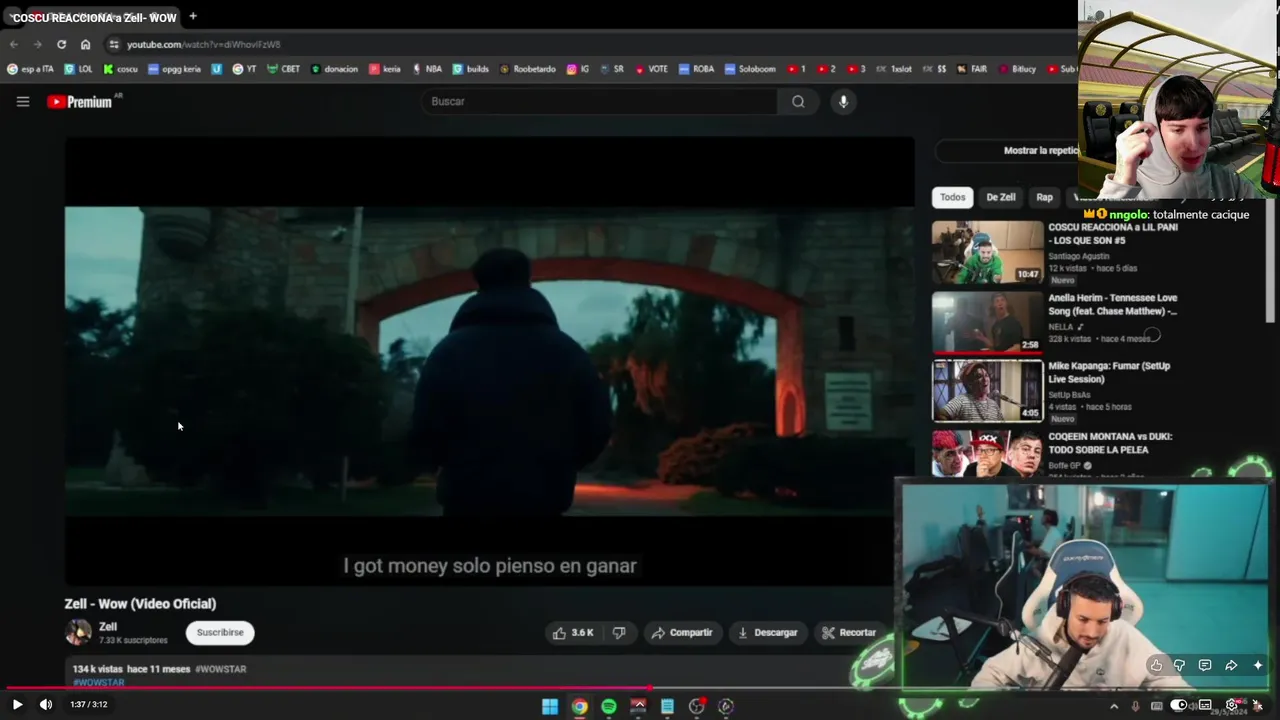Open Mike Kapanga Fumar SetUp session thumbnail

pyautogui.click(x=987, y=390)
